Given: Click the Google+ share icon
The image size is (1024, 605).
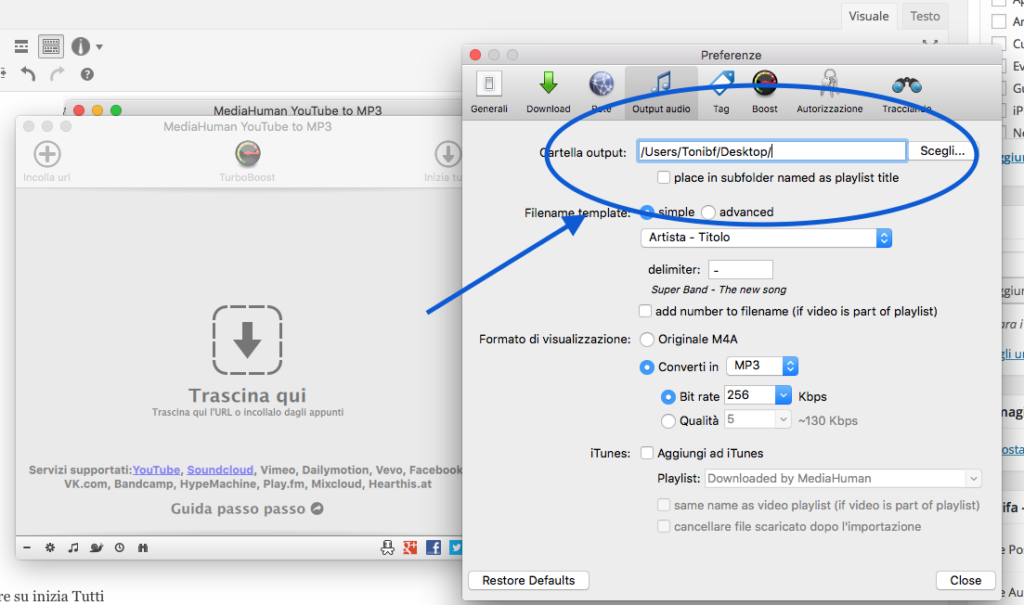Looking at the screenshot, I should click(x=410, y=548).
